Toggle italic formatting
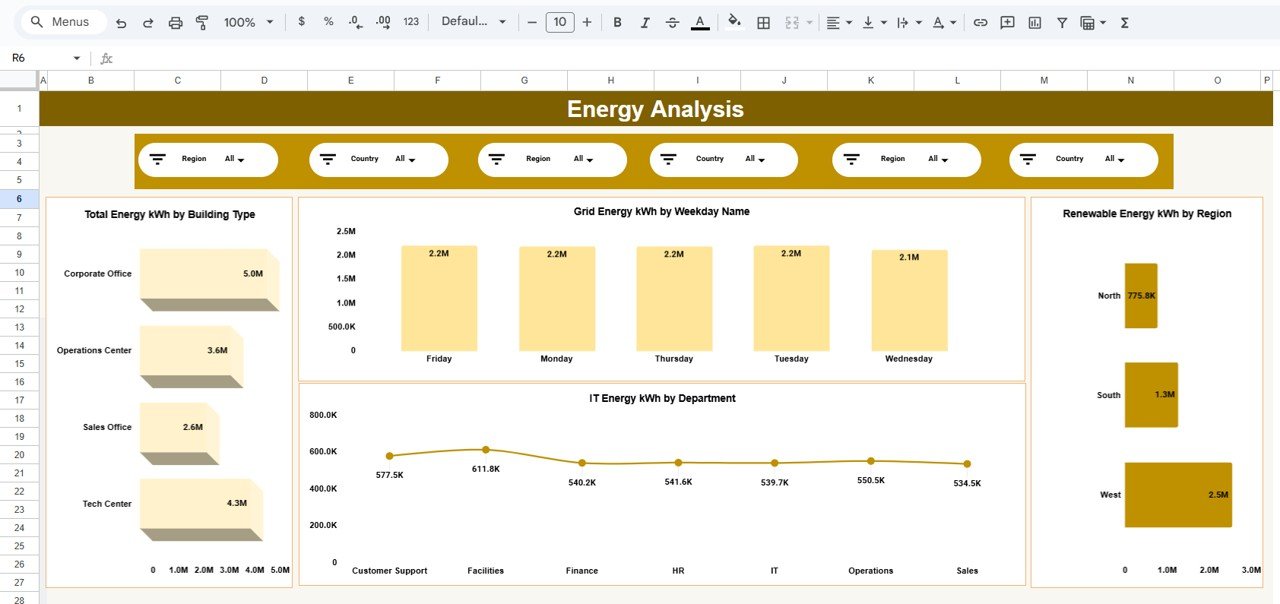Viewport: 1280px width, 604px height. click(645, 21)
